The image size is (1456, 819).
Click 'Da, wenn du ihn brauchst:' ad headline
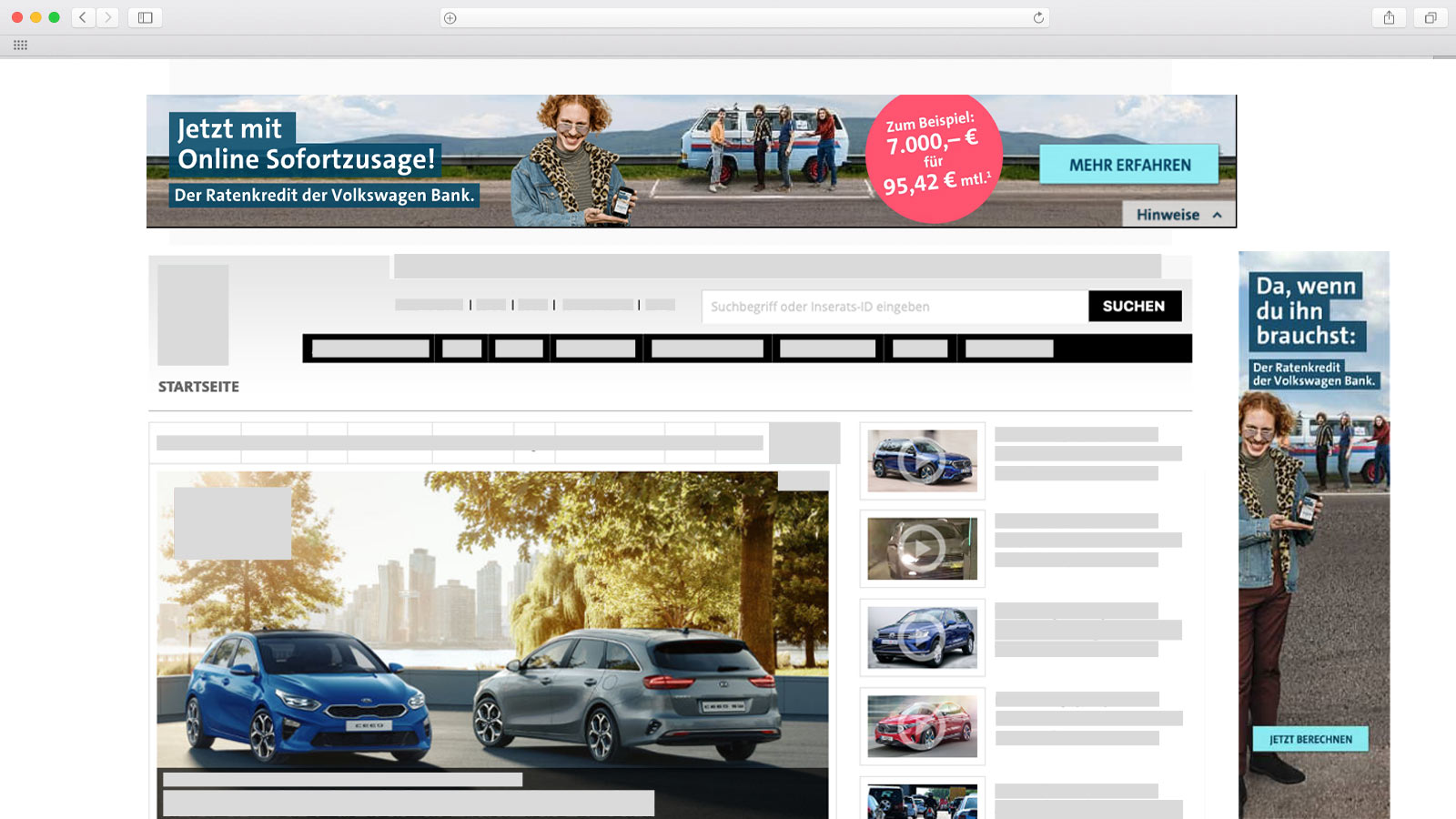coord(1306,311)
